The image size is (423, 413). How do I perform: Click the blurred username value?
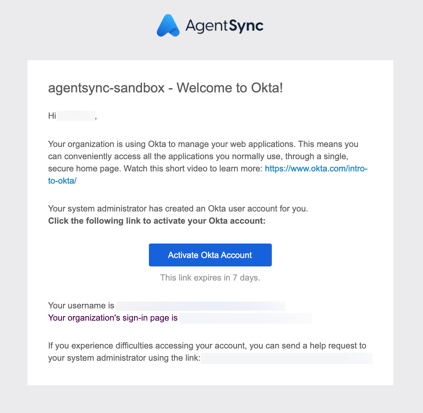point(201,306)
